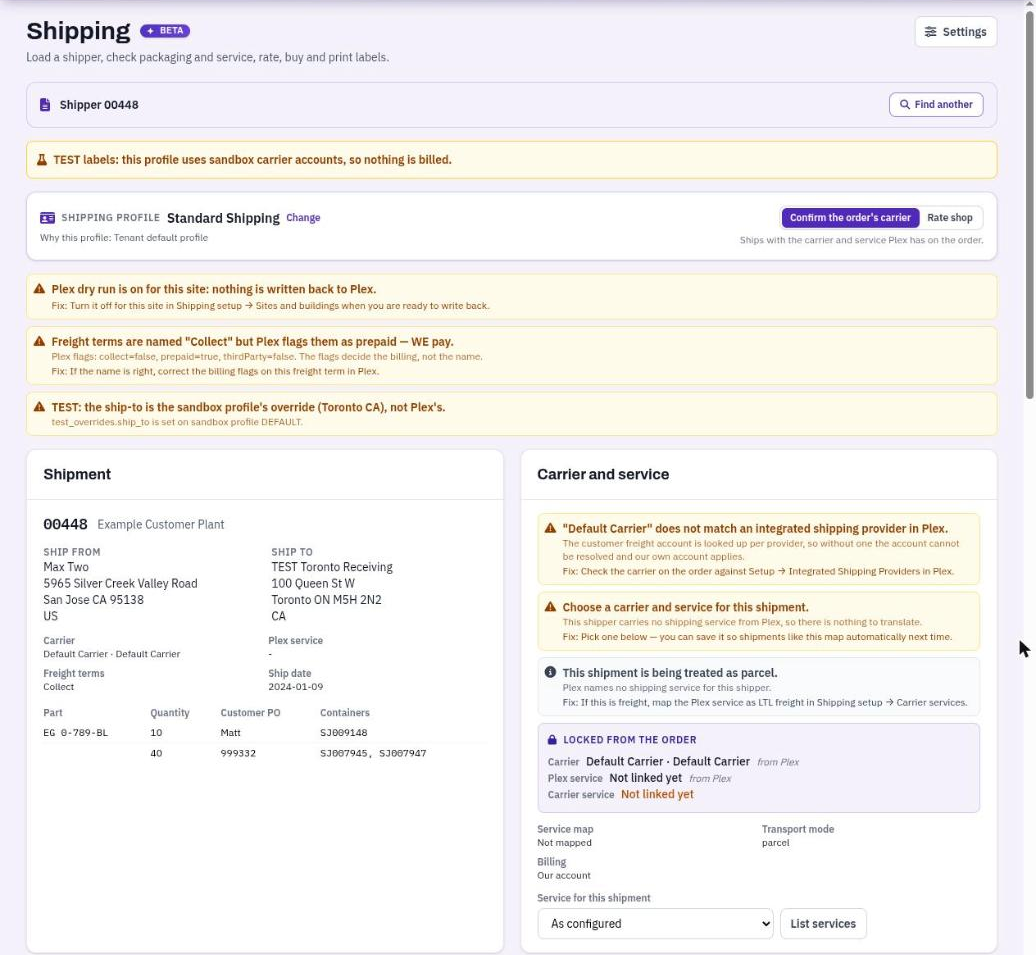Click warning icon beside Plex dry run notice
The height and width of the screenshot is (955, 1036).
[x=40, y=289]
